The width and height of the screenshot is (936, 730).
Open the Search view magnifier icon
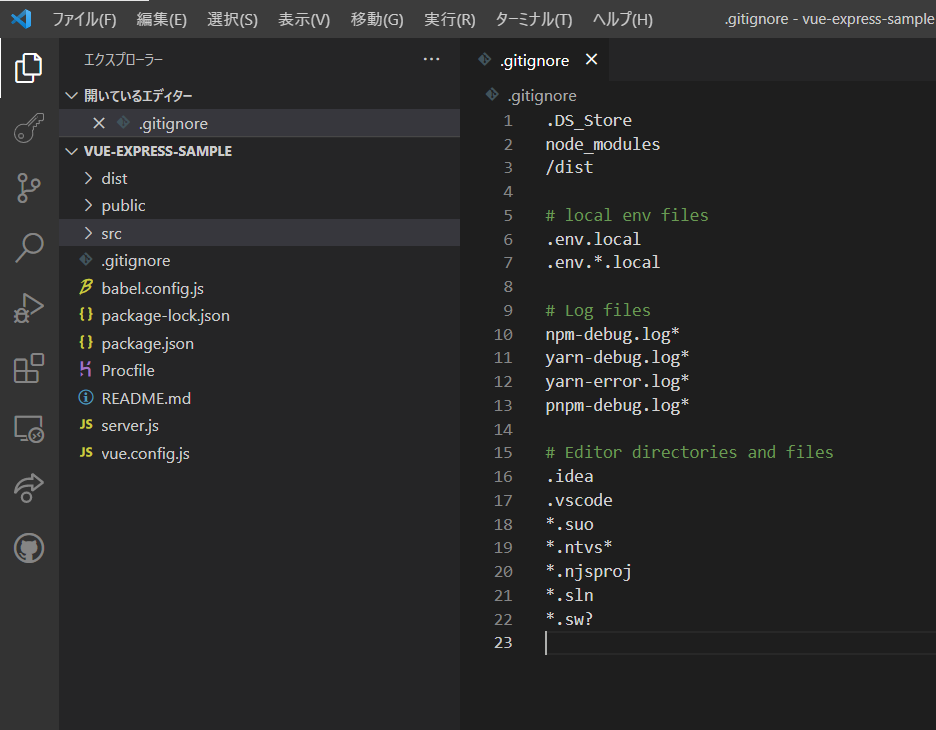tap(29, 248)
